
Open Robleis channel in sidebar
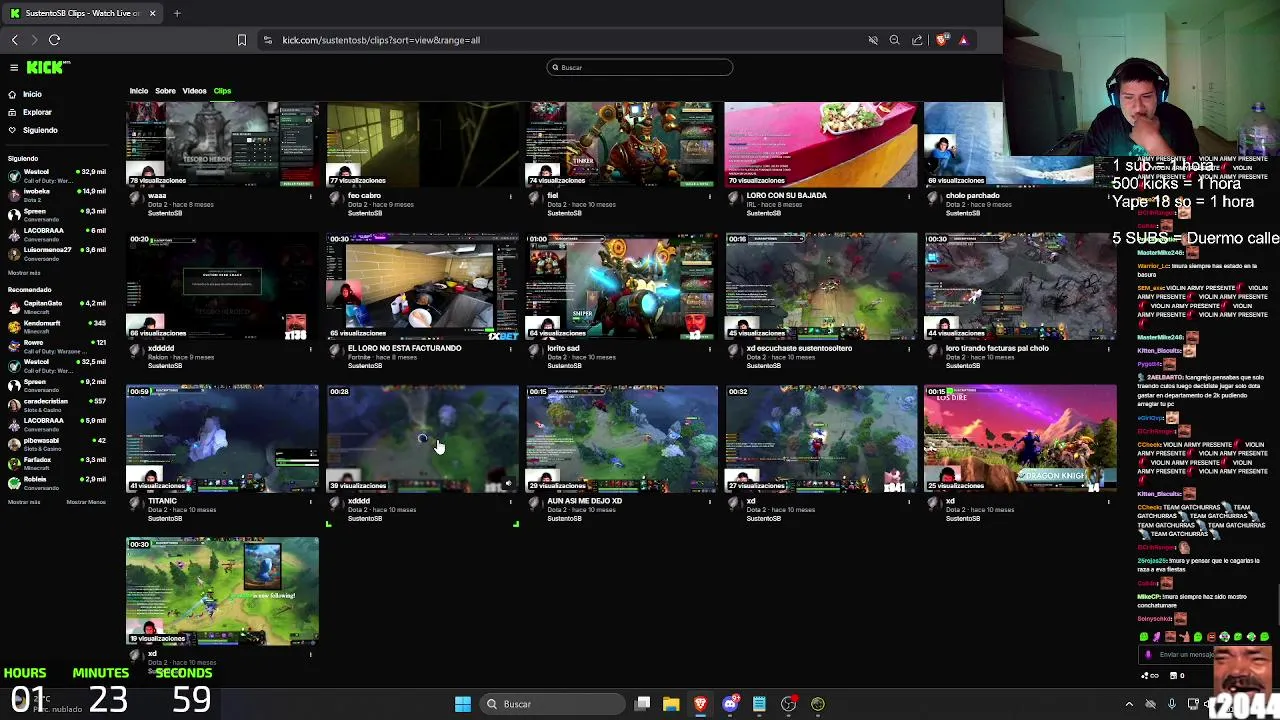57,483
